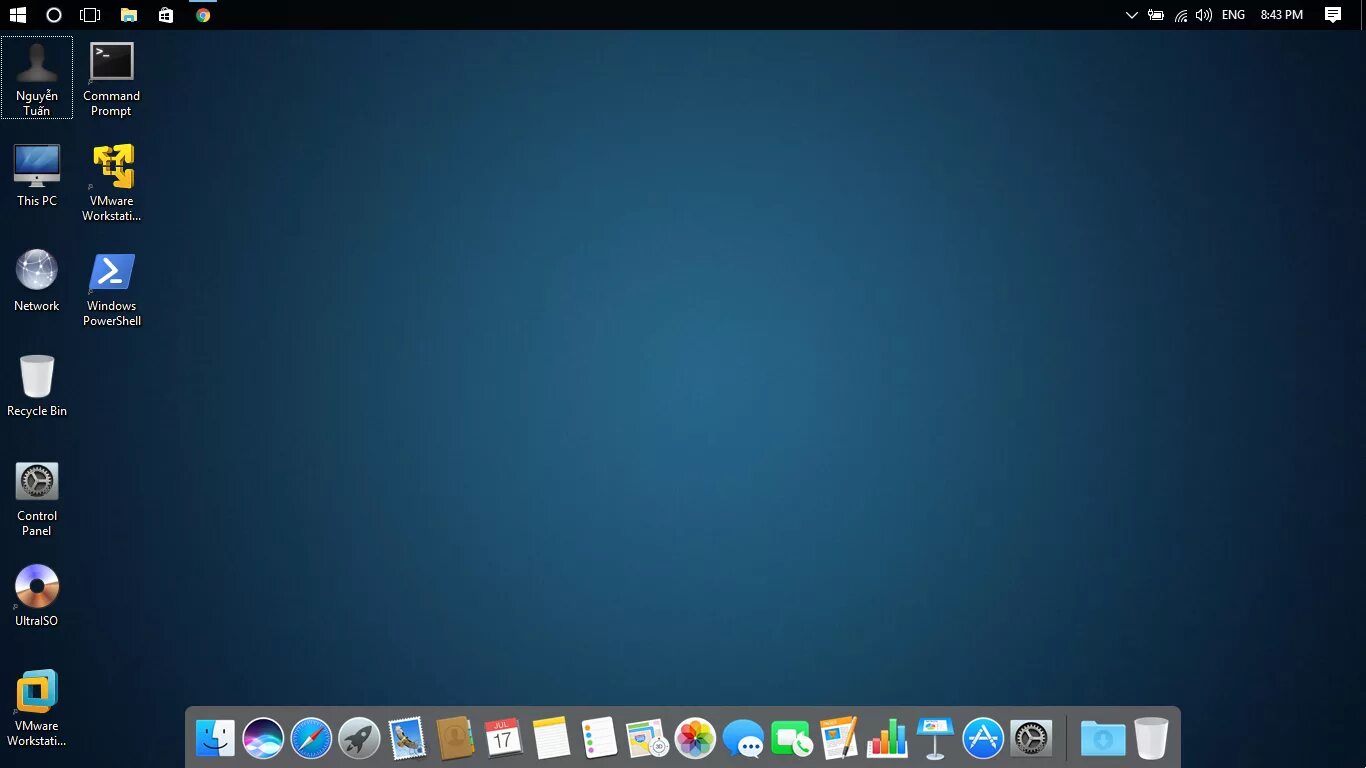The width and height of the screenshot is (1366, 768).
Task: Open System Preferences gear in dock
Action: [1031, 739]
